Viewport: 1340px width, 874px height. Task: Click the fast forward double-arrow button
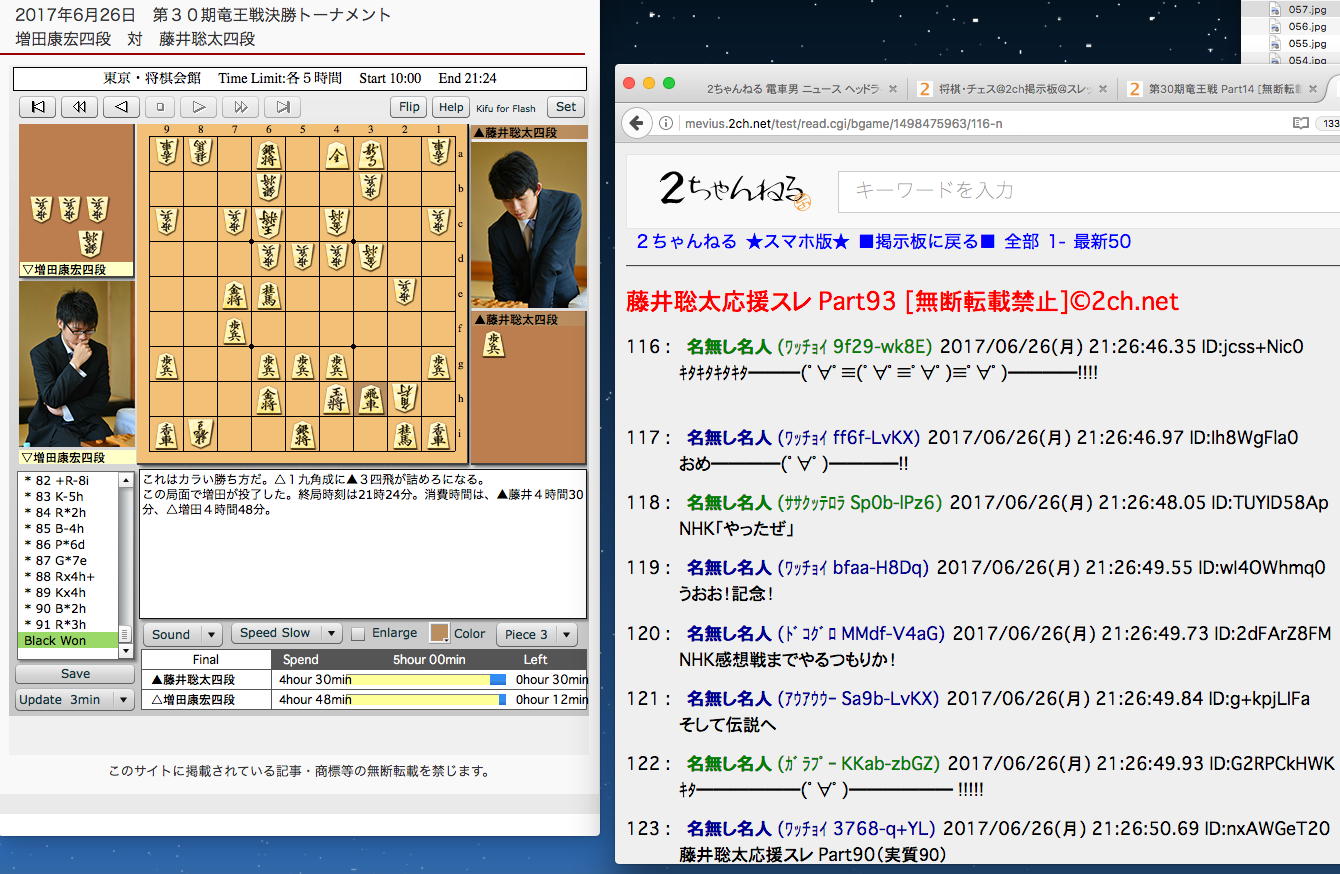click(x=241, y=107)
